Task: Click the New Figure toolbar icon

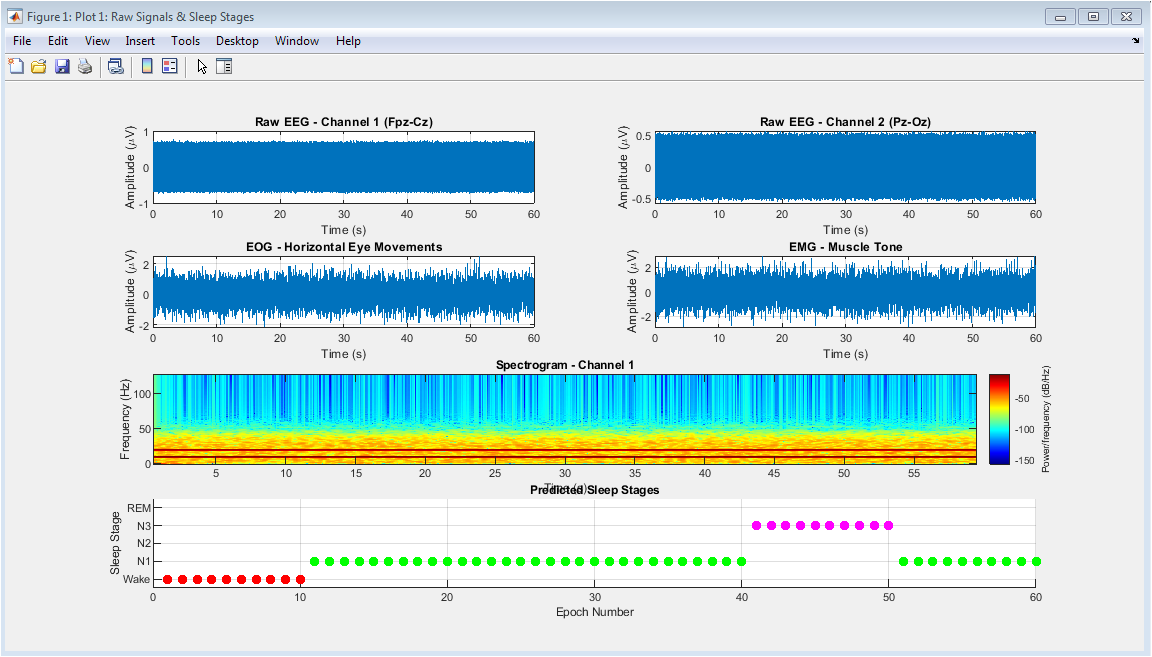Action: point(16,67)
